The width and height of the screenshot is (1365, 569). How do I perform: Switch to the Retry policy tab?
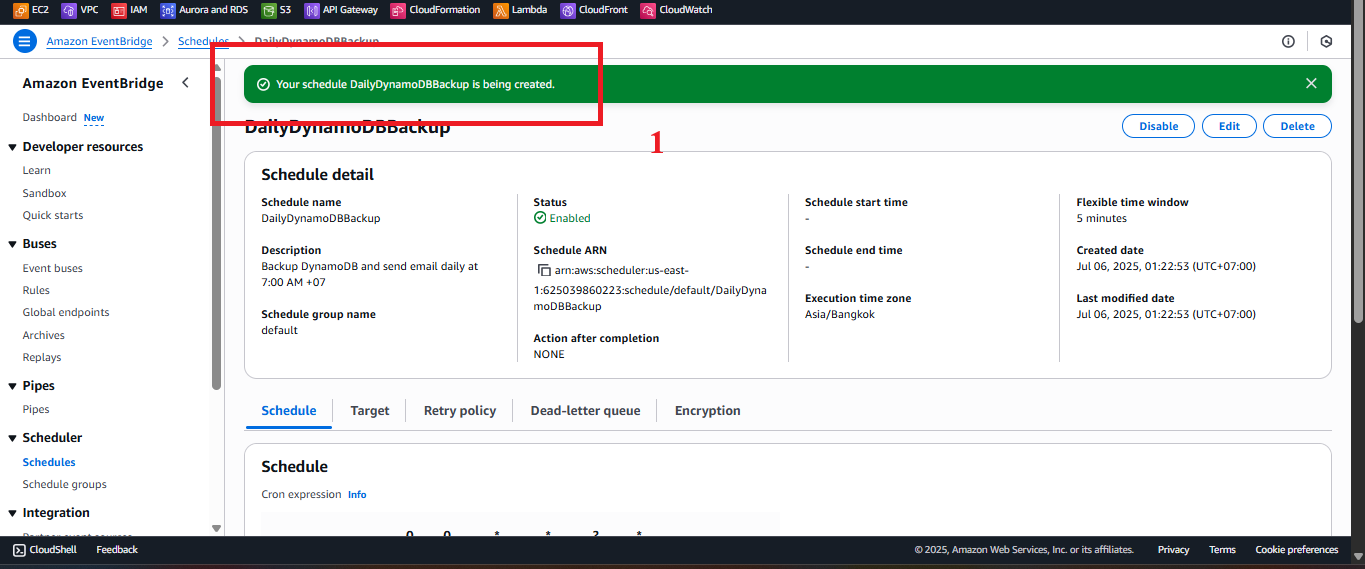(460, 410)
